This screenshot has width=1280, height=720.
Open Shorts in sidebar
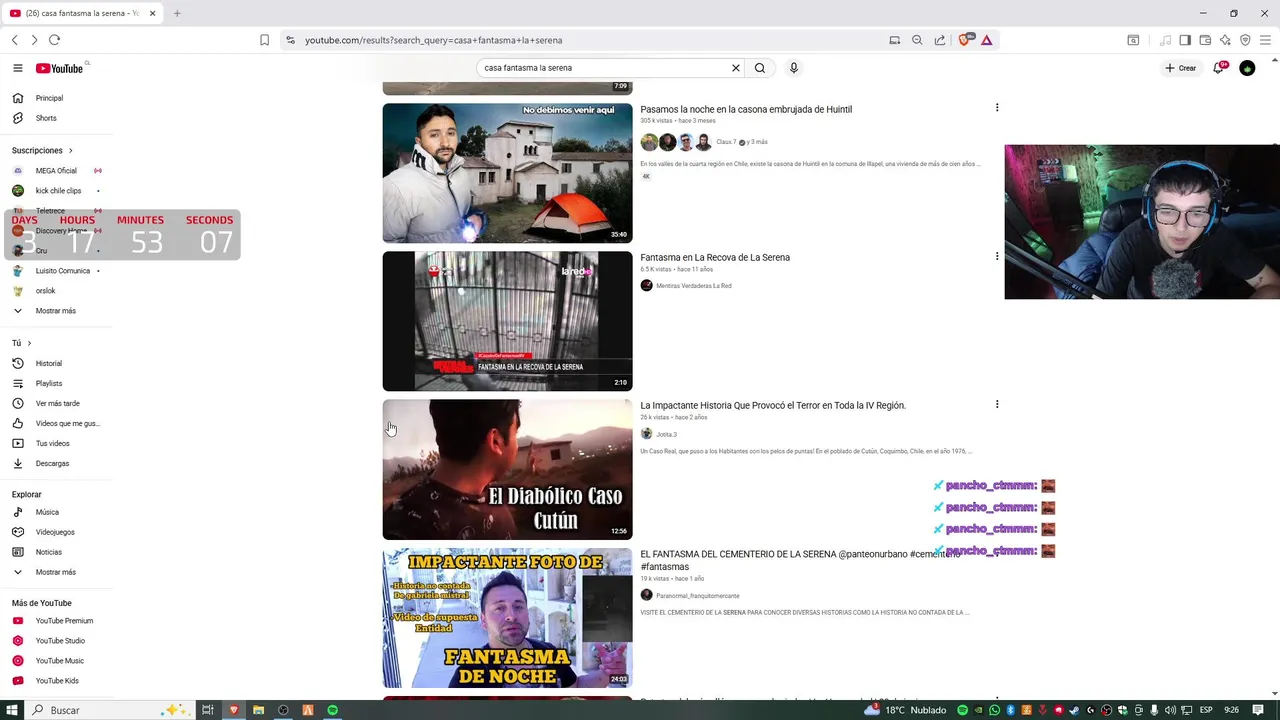click(46, 118)
